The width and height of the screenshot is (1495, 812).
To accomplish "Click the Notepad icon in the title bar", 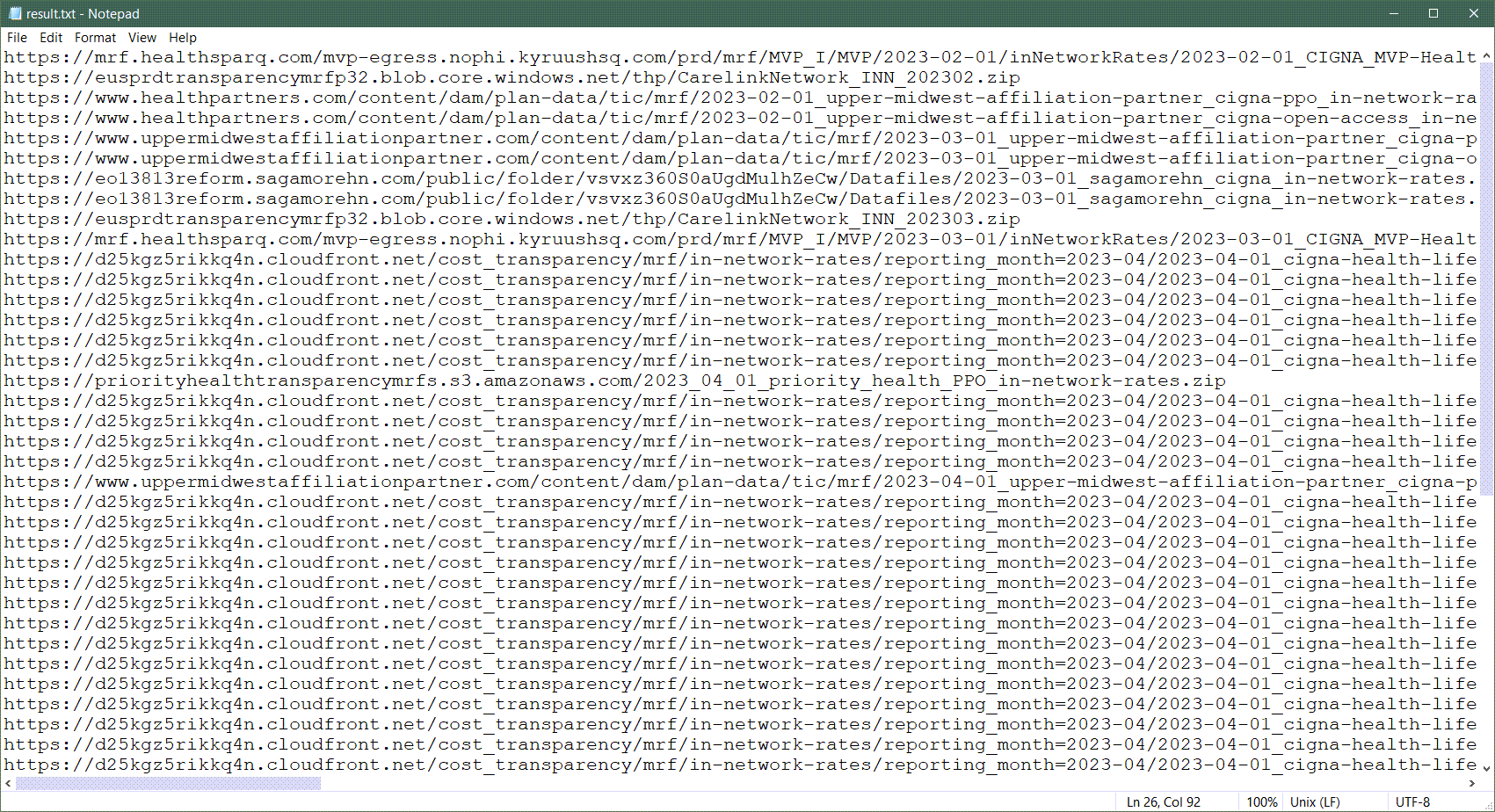I will (14, 13).
